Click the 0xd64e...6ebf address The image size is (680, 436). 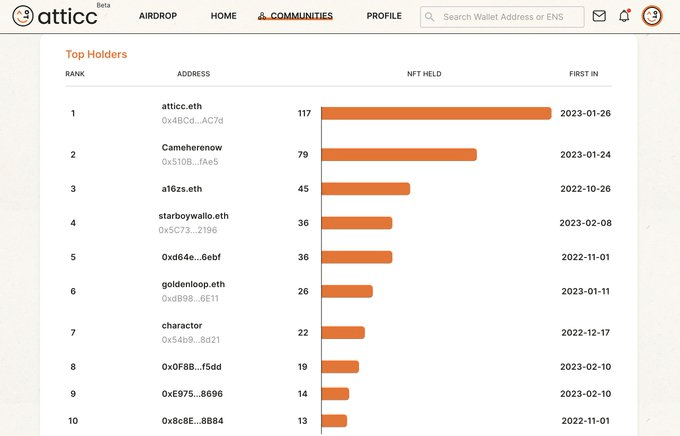click(193, 257)
